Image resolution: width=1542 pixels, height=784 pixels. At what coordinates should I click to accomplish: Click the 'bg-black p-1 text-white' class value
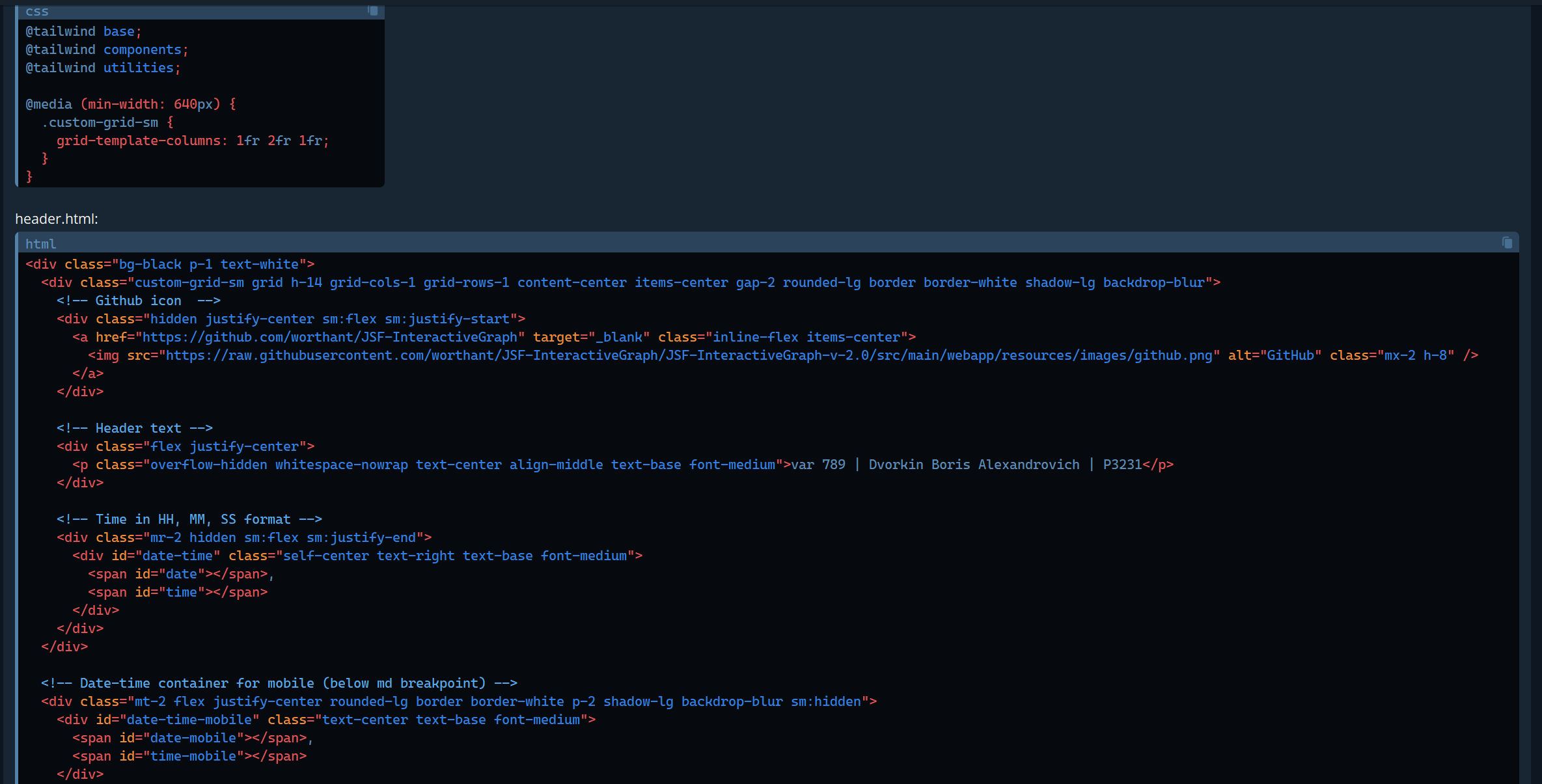click(x=208, y=264)
